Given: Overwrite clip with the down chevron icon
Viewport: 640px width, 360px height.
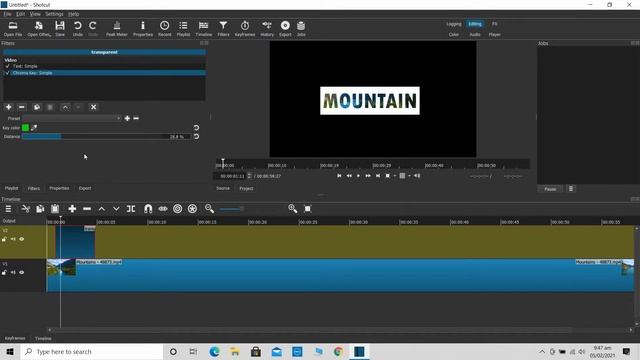Looking at the screenshot, I should (116, 209).
